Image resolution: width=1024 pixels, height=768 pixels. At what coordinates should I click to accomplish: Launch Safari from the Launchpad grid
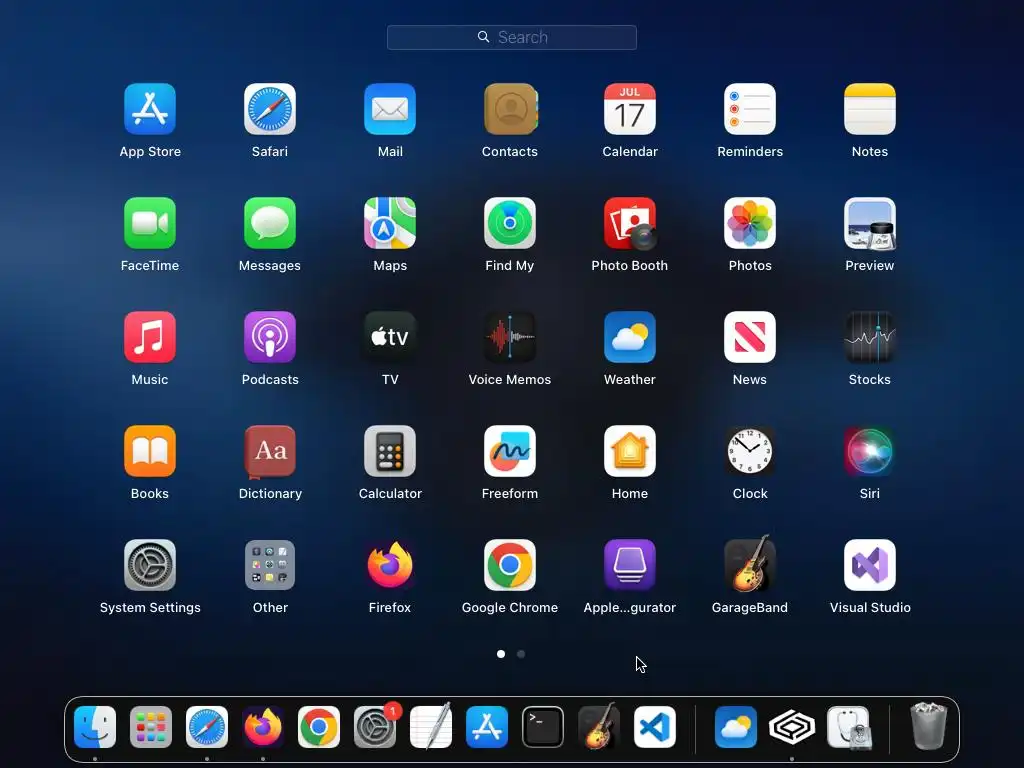click(x=270, y=109)
